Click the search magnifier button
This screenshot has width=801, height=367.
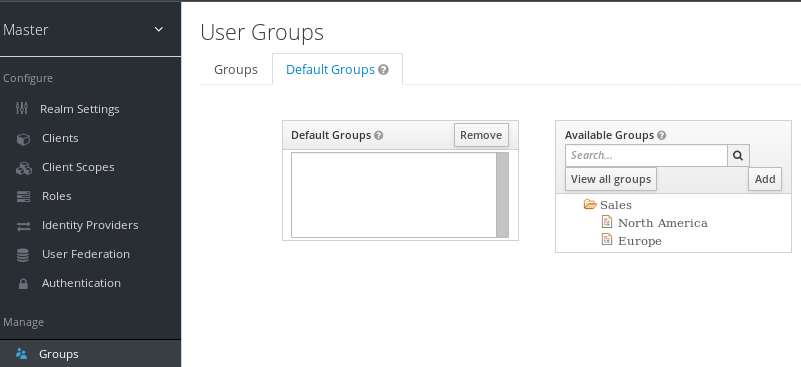(738, 155)
